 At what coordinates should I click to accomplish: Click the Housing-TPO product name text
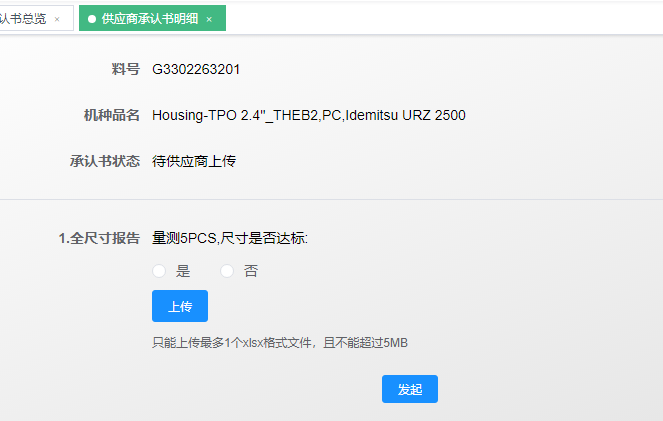tap(308, 115)
